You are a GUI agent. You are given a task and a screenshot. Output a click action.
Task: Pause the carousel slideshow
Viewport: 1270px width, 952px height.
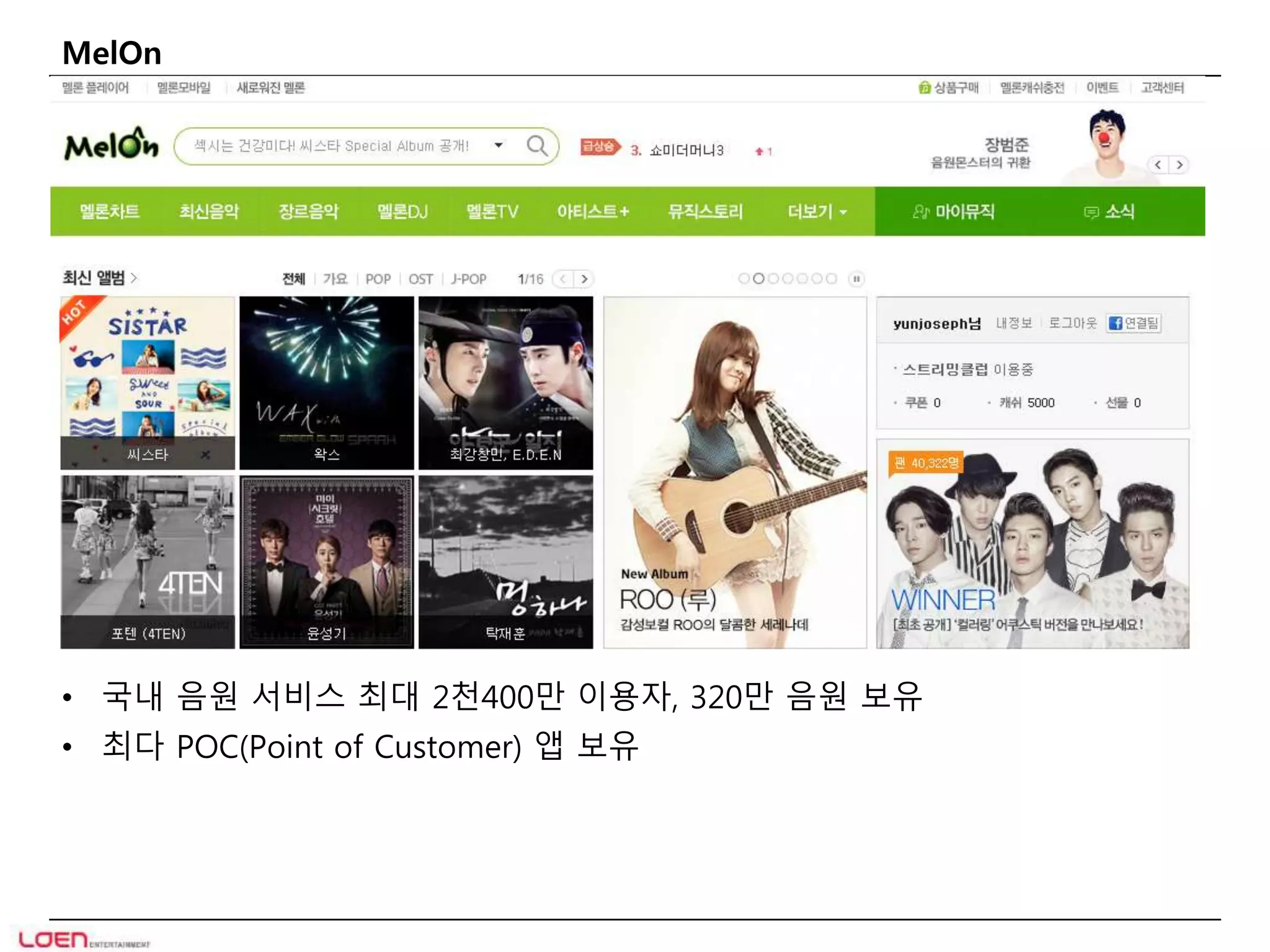(x=856, y=279)
